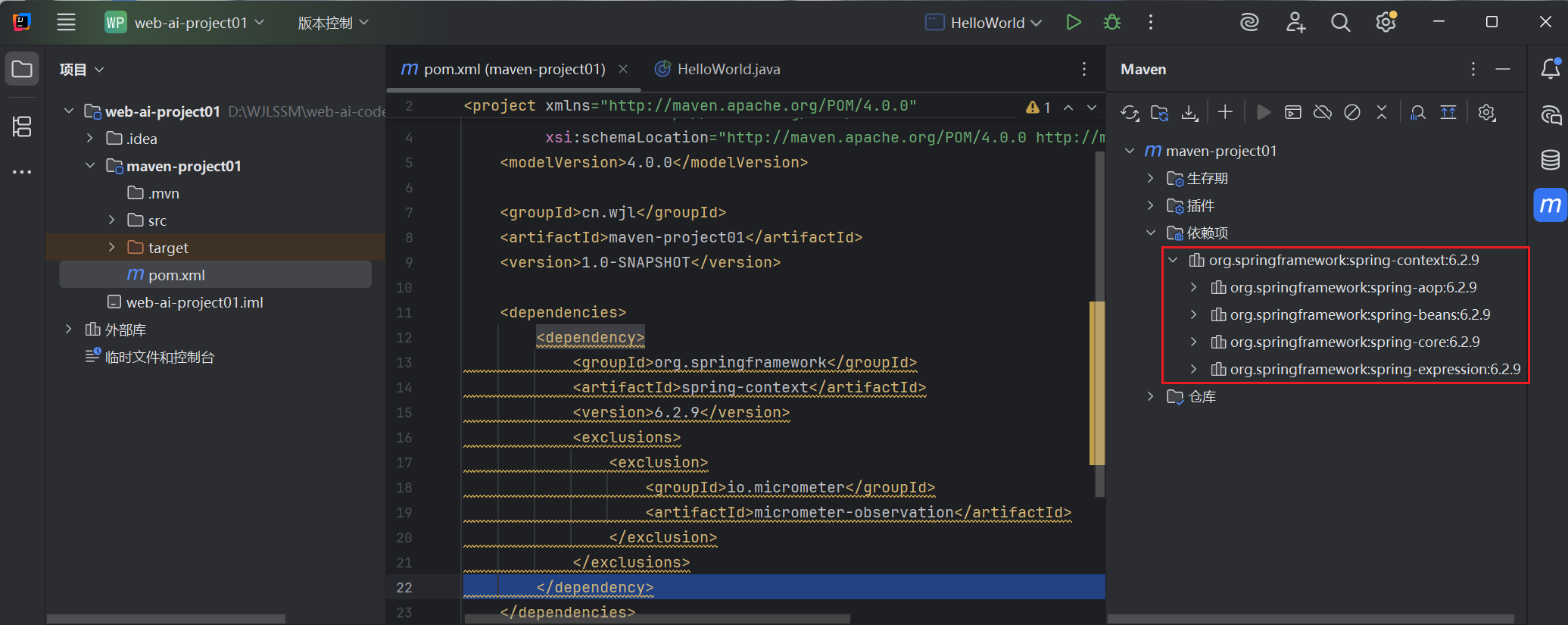Open the 项目 view selector dropdown
1568x625 pixels.
tap(82, 70)
